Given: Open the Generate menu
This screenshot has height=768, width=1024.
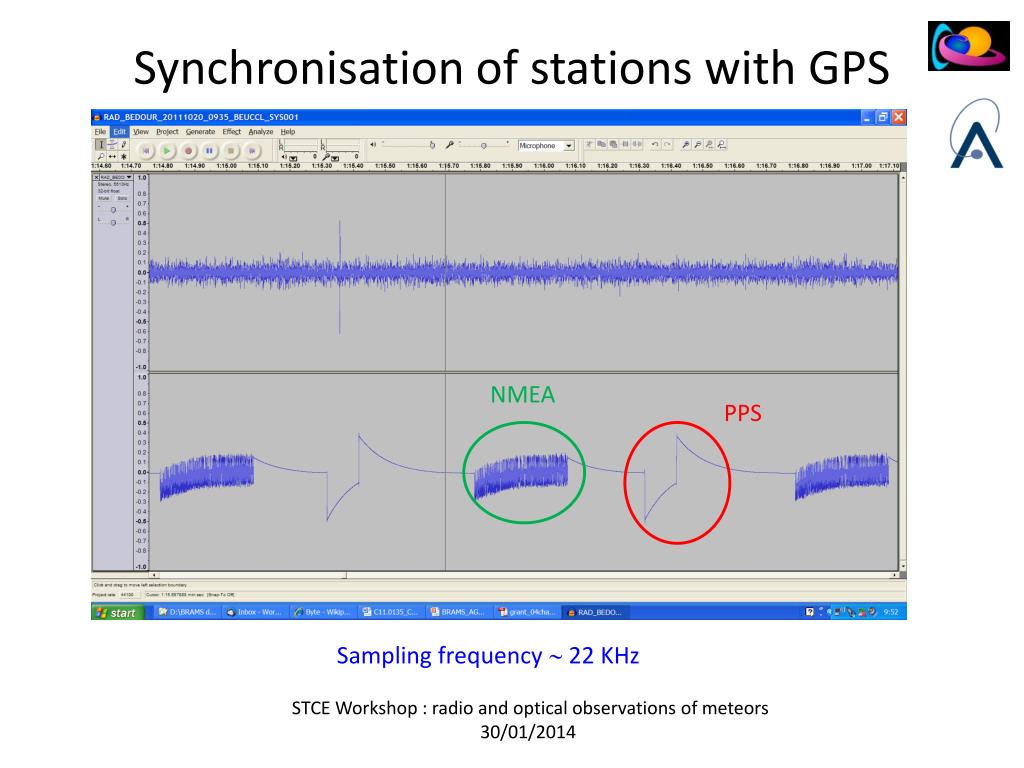Looking at the screenshot, I should (200, 132).
